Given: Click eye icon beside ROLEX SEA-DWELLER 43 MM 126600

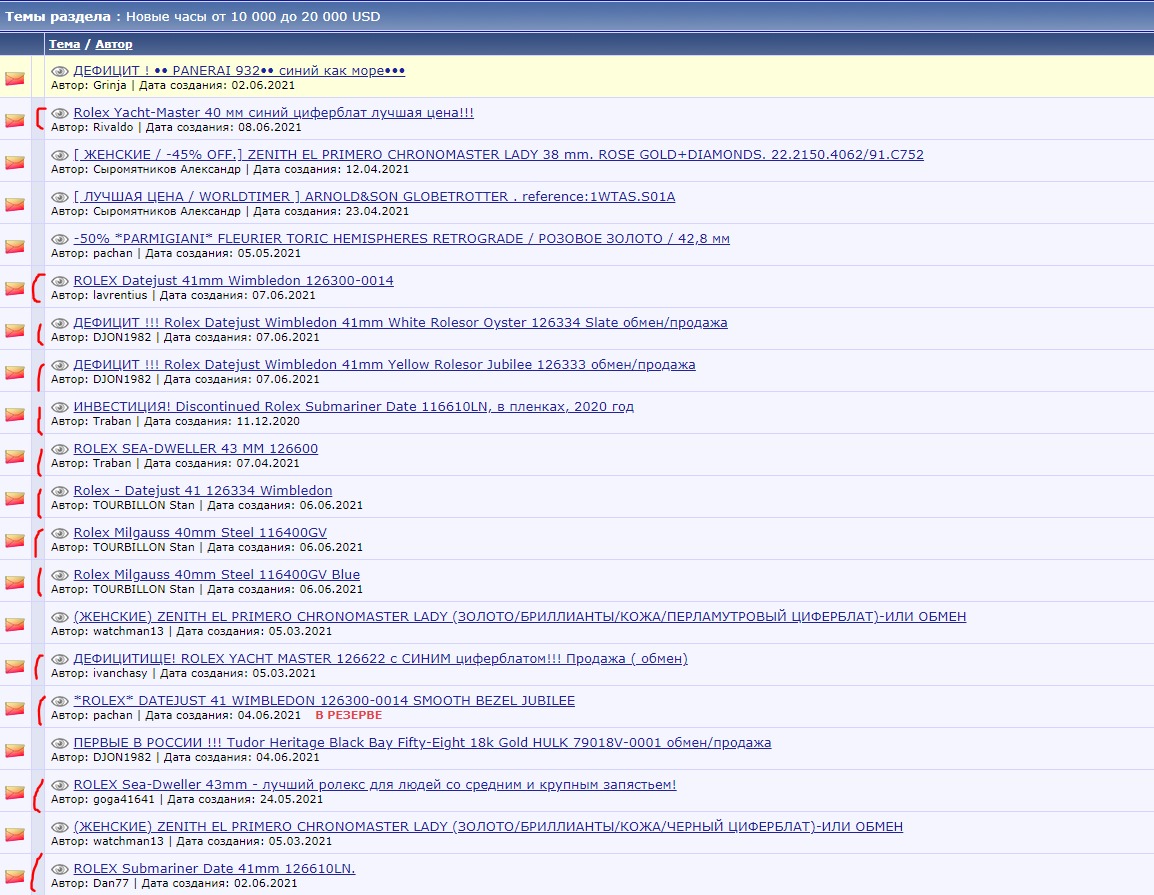Looking at the screenshot, I should pos(60,449).
